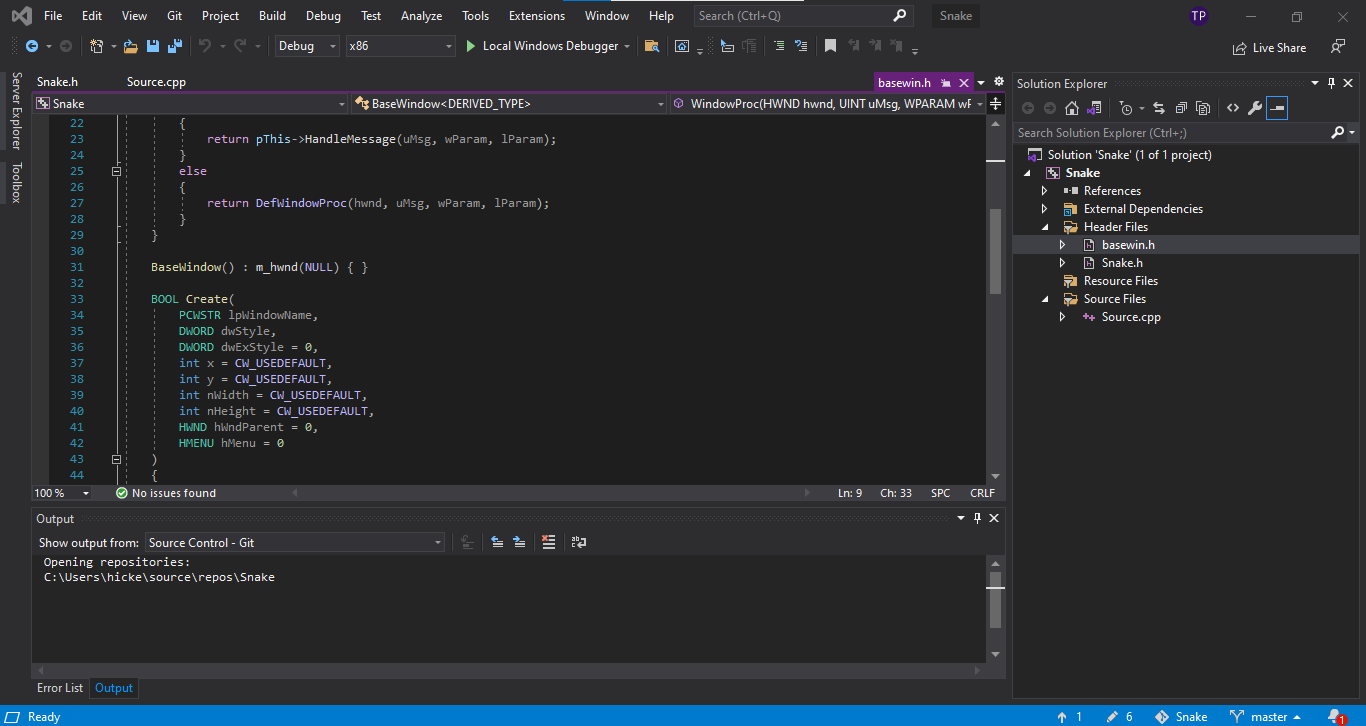Screen dimensions: 1366x726
Task: Collapse code block at line 25
Action: click(x=117, y=171)
